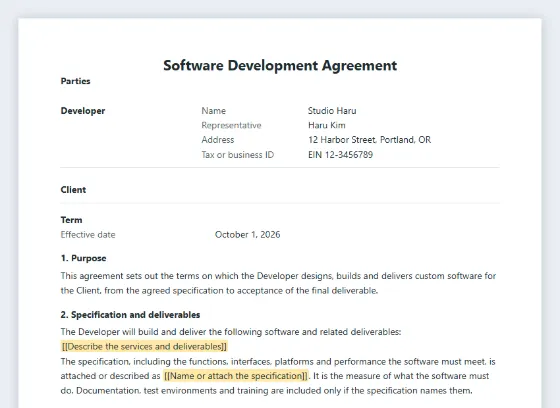Click the representative value 'Haru Kim'
This screenshot has height=408, width=560.
coord(327,125)
